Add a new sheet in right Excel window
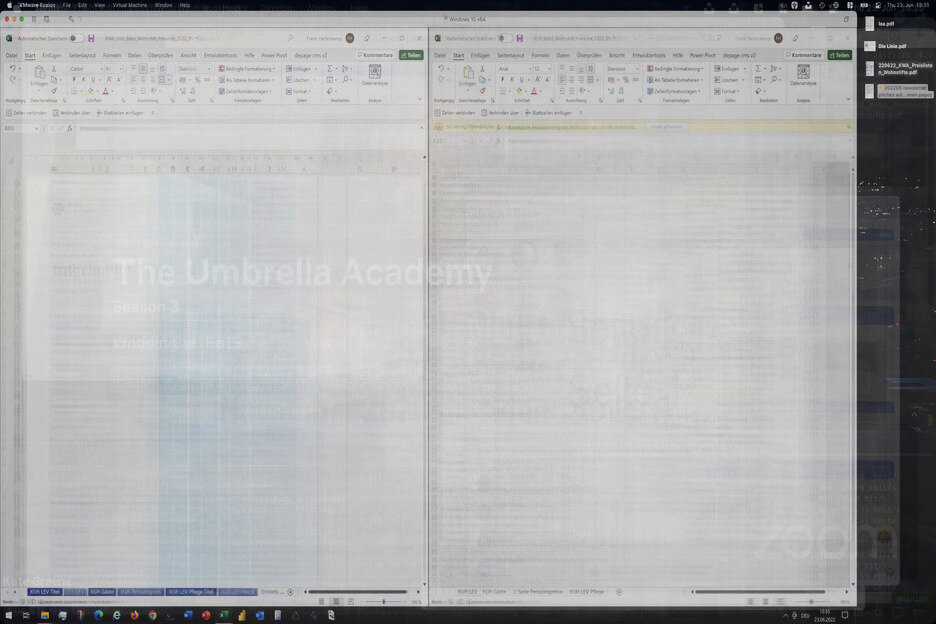936x624 pixels. click(619, 592)
